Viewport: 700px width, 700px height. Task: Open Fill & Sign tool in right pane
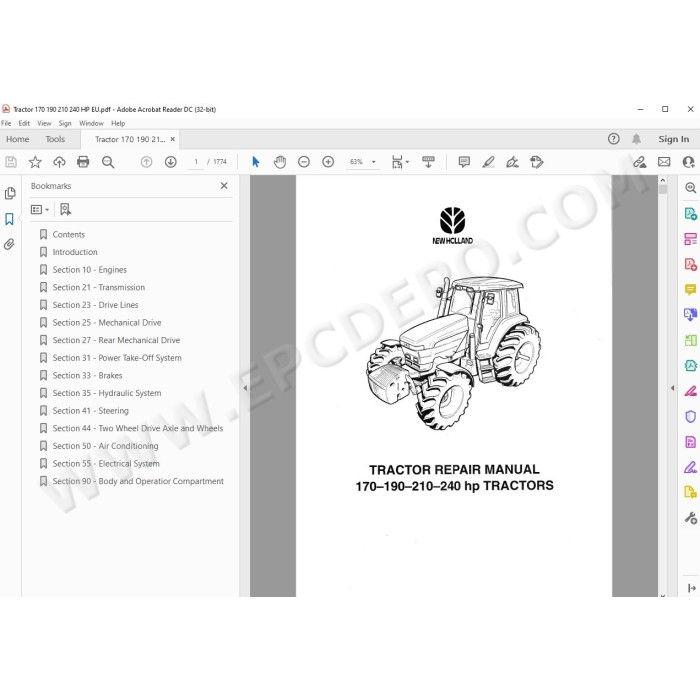click(690, 467)
